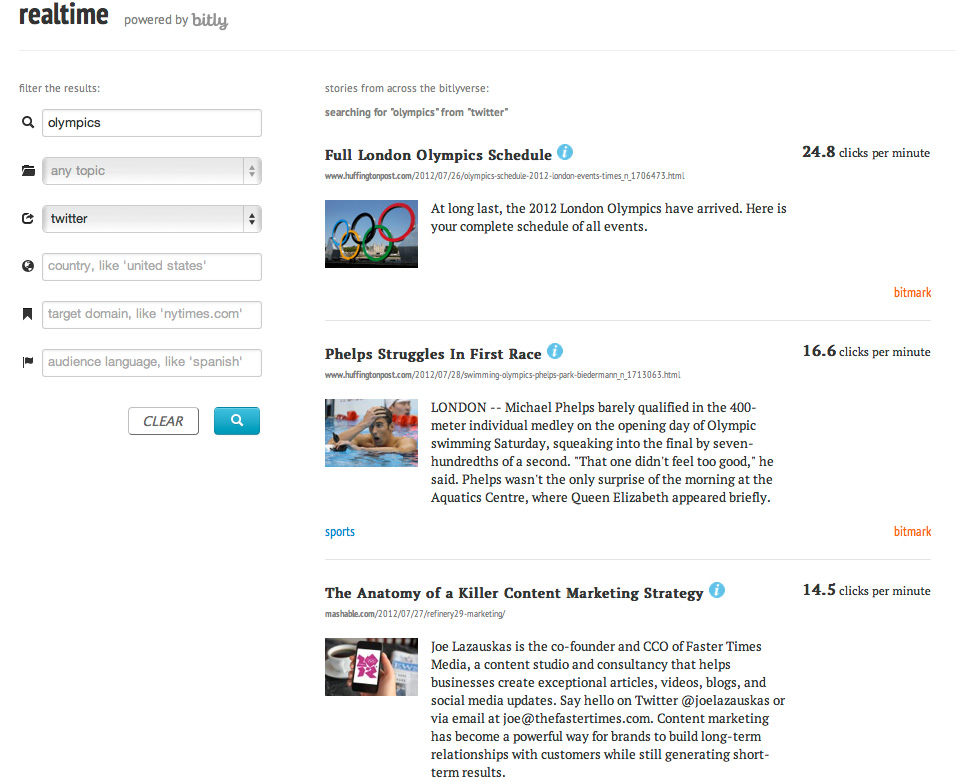Open the 'any topic' dropdown
The width and height of the screenshot is (956, 782).
point(151,171)
